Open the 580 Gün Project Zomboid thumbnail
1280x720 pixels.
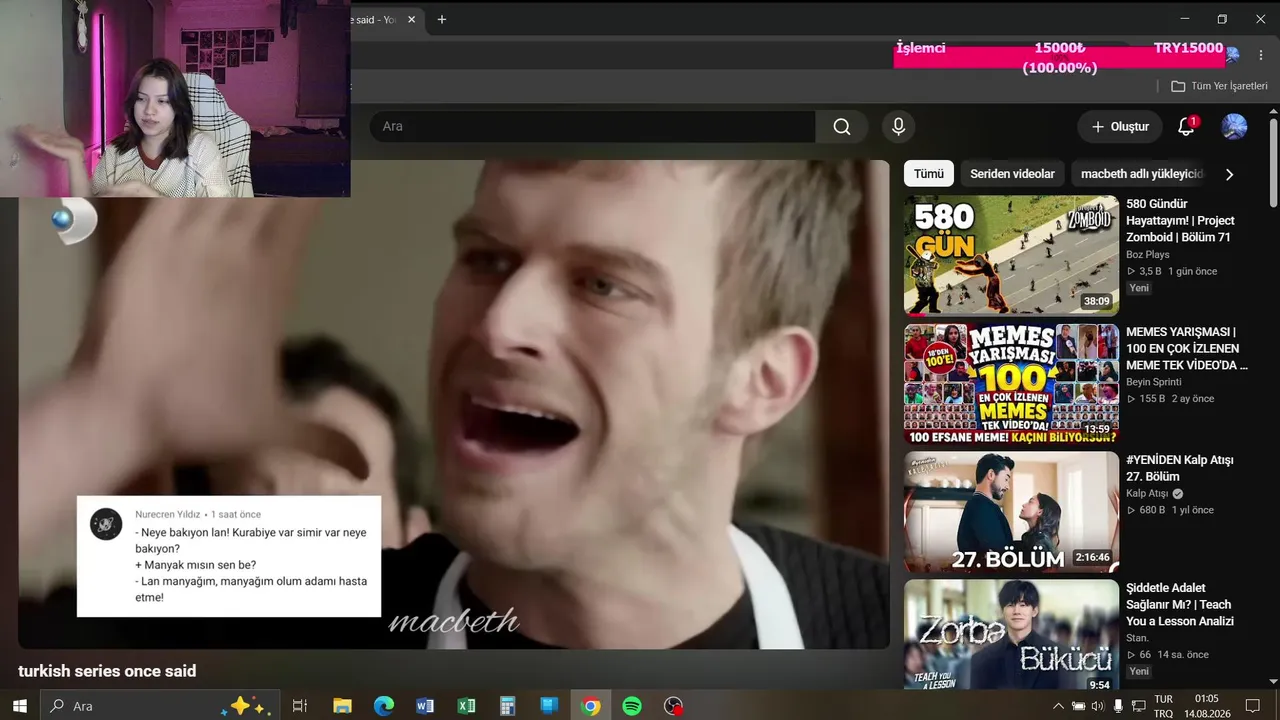[1011, 255]
